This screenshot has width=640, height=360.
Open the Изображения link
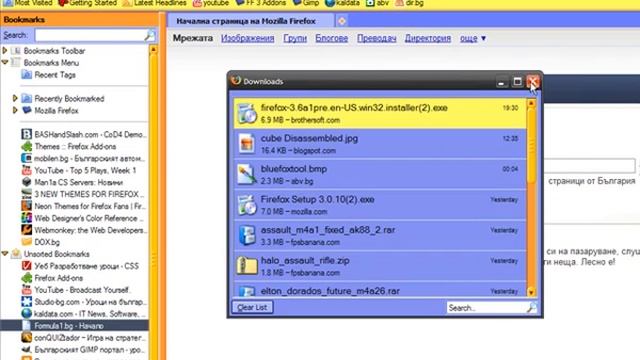(x=248, y=38)
